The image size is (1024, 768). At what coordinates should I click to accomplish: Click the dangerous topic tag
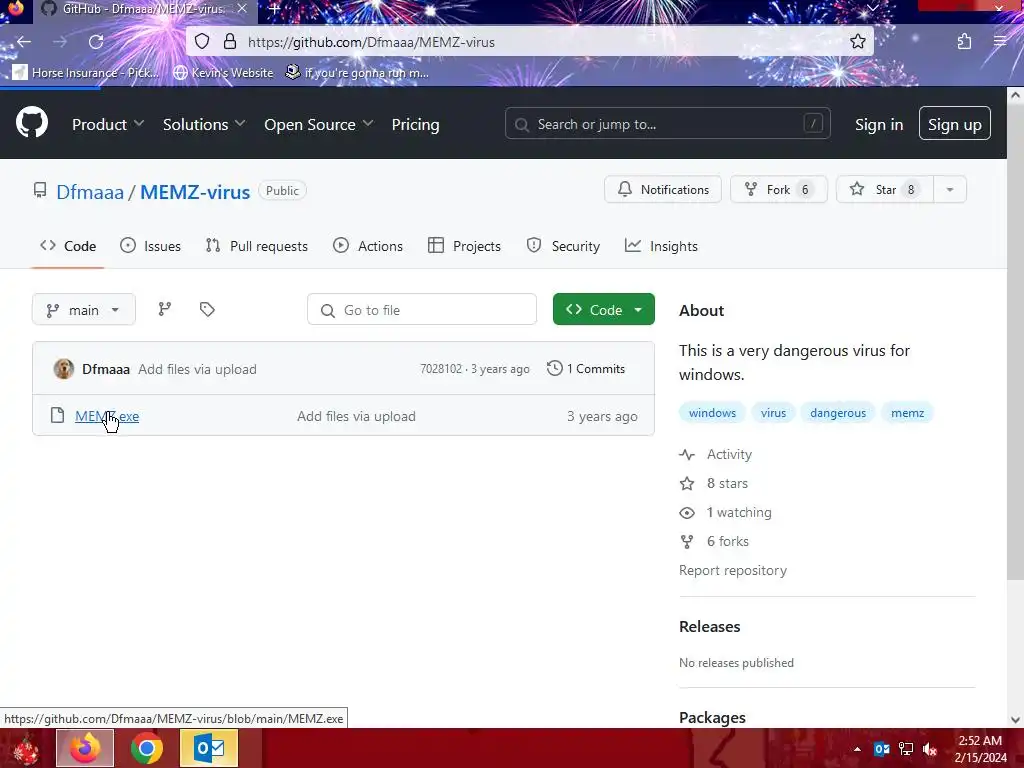(838, 413)
